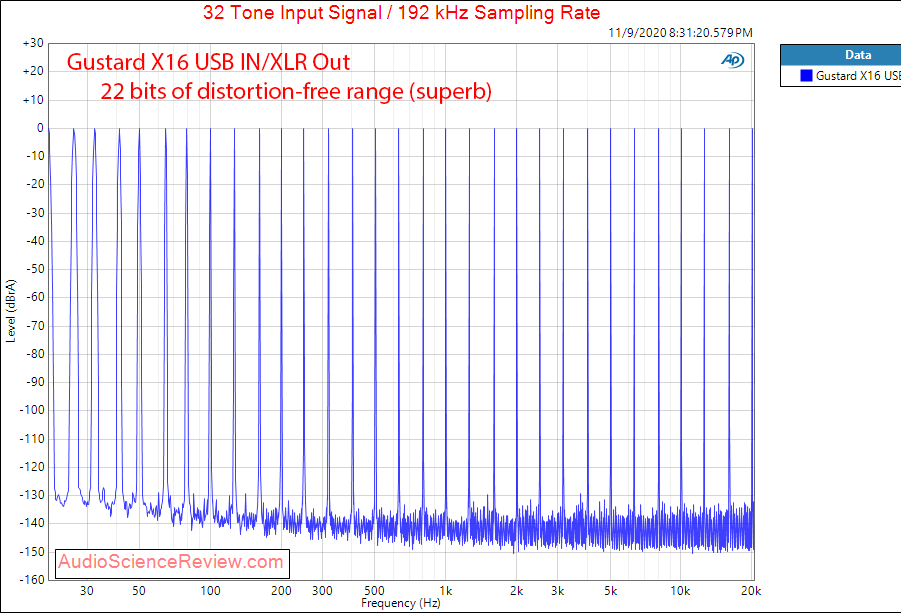Click the -80 level axis label
Screen dimensions: 901x613
point(35,354)
